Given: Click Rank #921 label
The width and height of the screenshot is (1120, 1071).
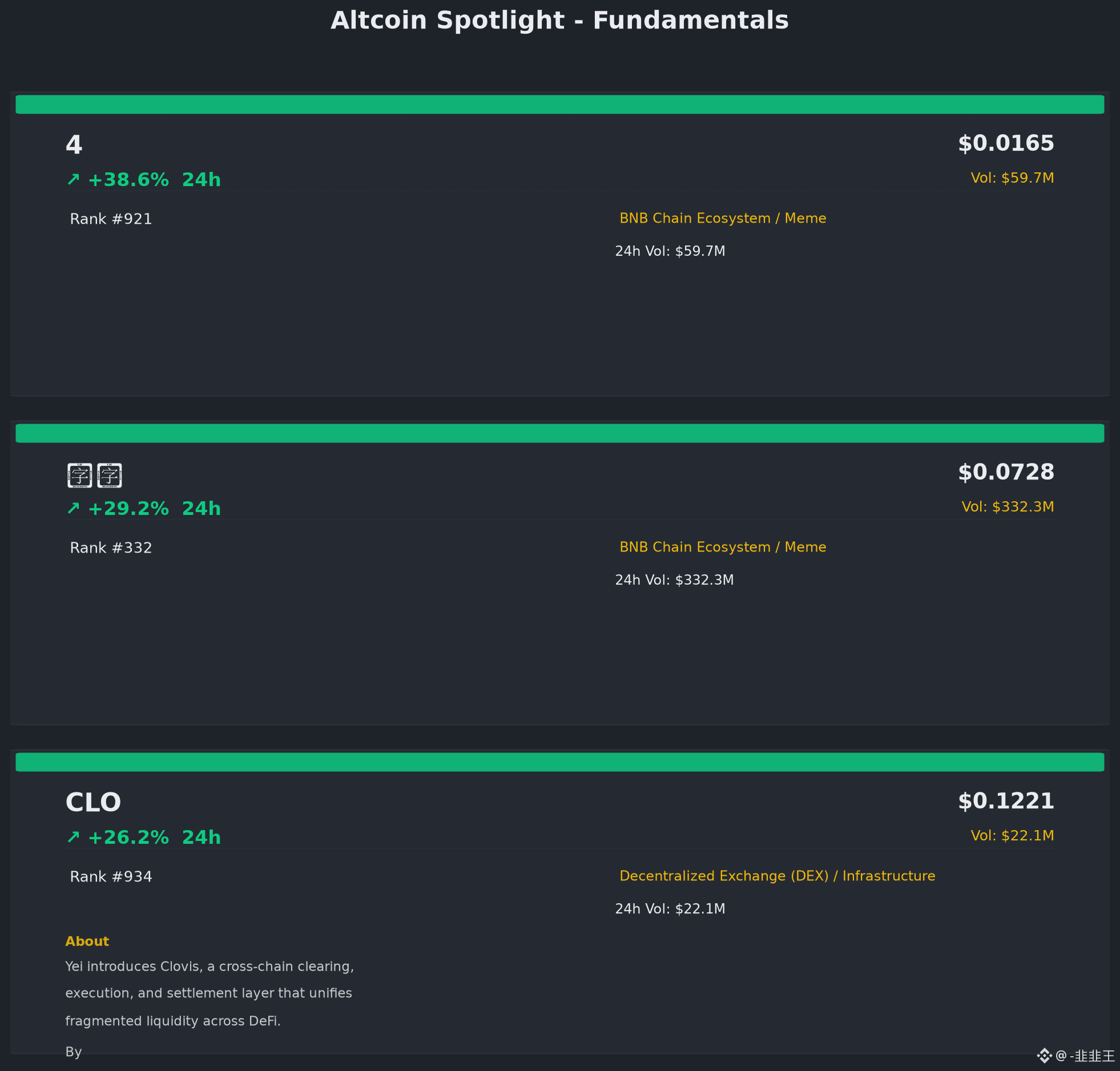Looking at the screenshot, I should (x=111, y=219).
